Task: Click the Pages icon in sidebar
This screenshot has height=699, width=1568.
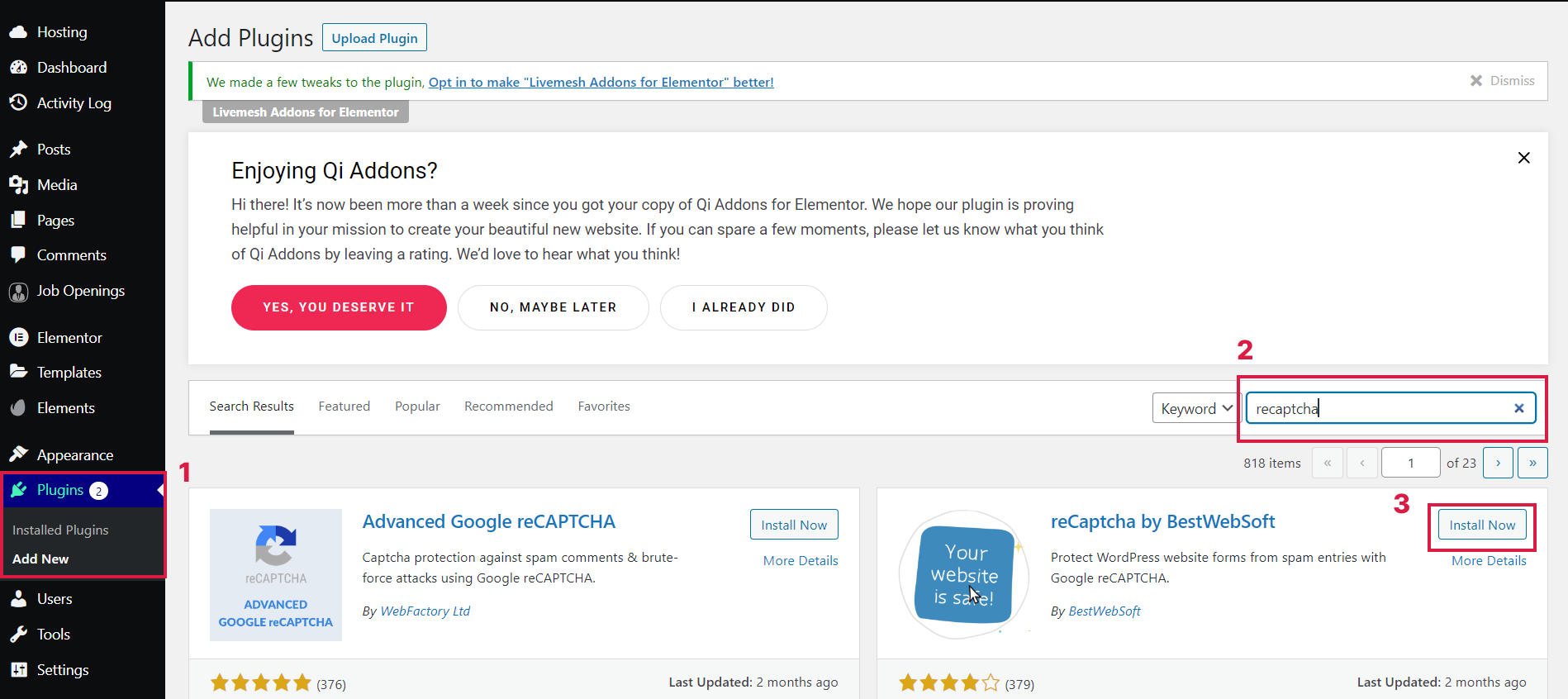Action: pyautogui.click(x=18, y=220)
